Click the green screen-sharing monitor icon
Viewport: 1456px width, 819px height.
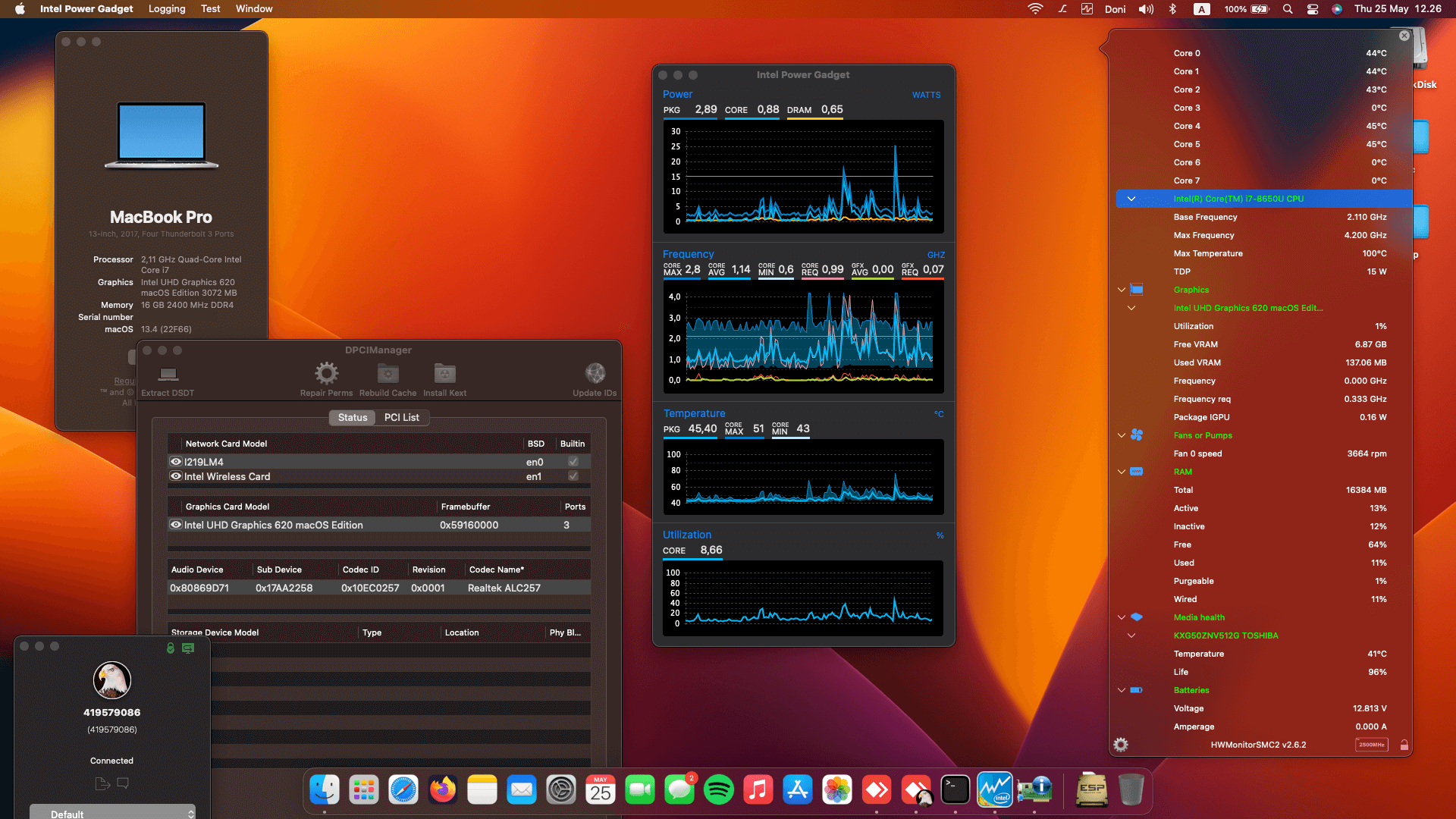pyautogui.click(x=188, y=648)
